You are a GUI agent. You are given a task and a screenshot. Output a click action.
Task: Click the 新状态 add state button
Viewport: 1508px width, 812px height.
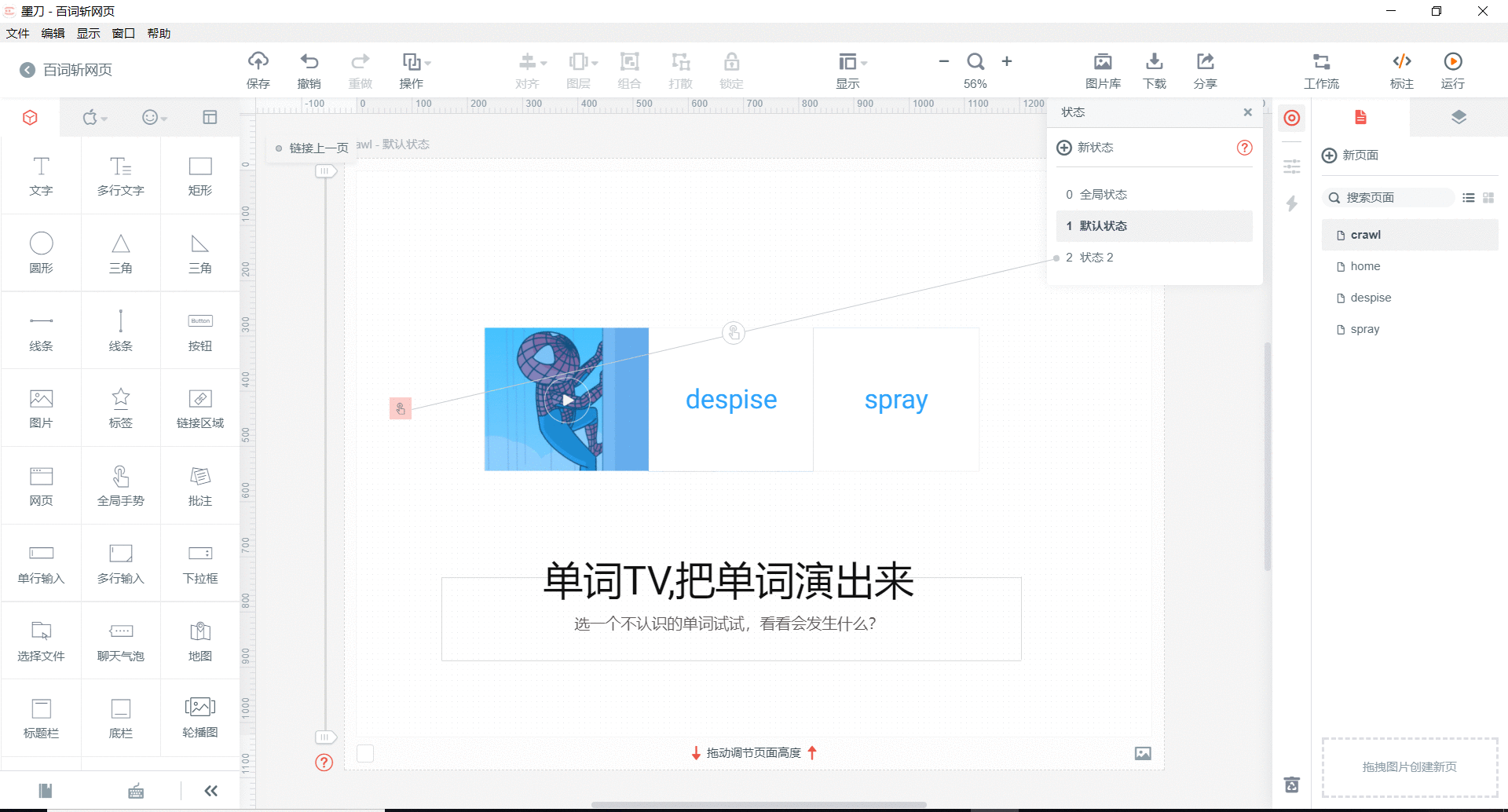1085,148
